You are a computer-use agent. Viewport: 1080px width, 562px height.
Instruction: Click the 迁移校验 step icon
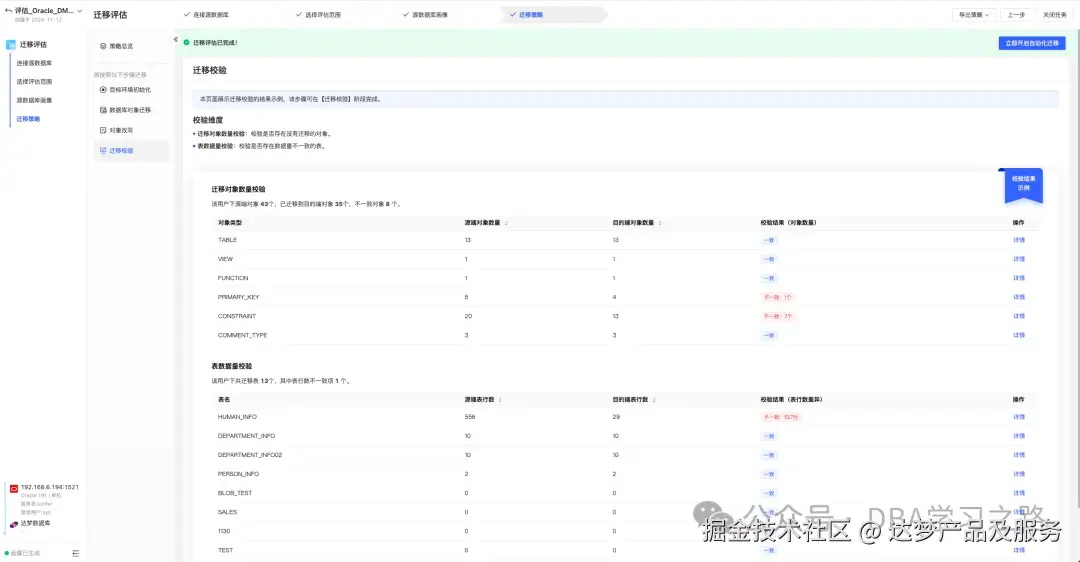[x=103, y=151]
